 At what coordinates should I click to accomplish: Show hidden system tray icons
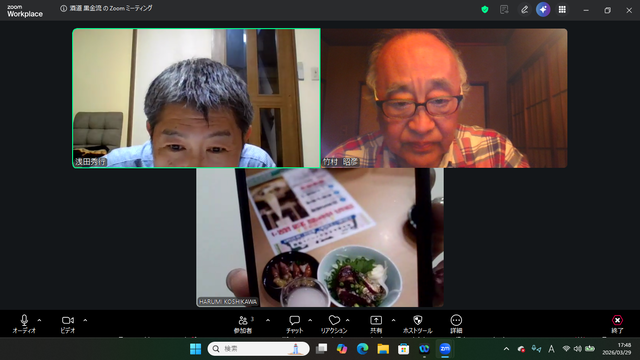click(x=507, y=349)
